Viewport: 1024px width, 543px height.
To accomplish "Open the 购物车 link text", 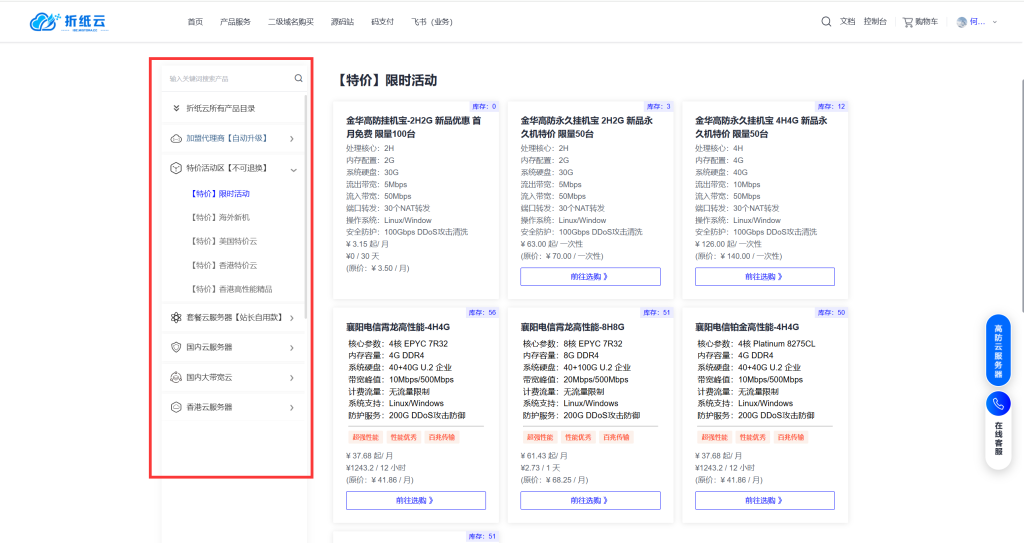I will click(926, 22).
